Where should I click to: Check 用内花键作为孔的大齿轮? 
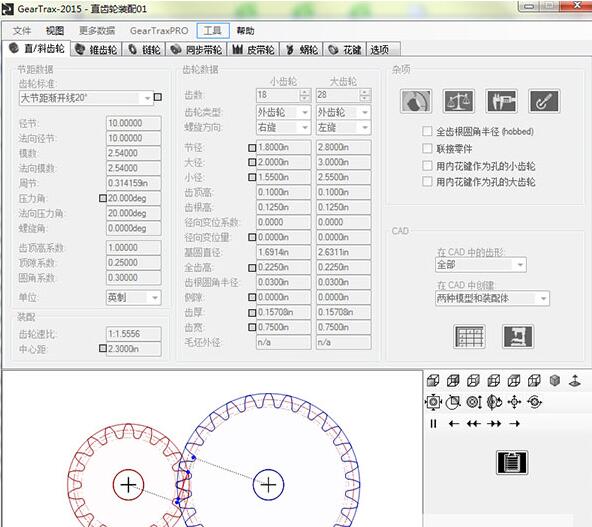point(427,182)
